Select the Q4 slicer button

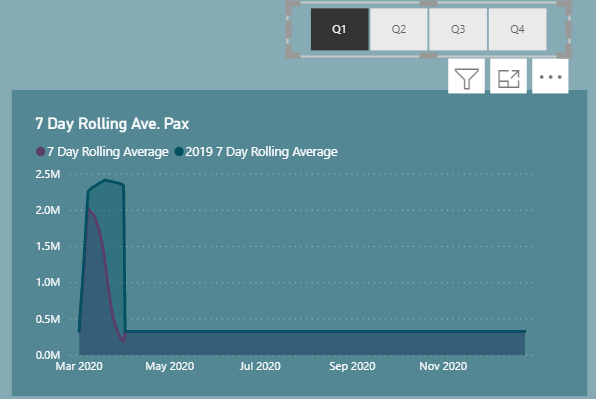pyautogui.click(x=517, y=29)
